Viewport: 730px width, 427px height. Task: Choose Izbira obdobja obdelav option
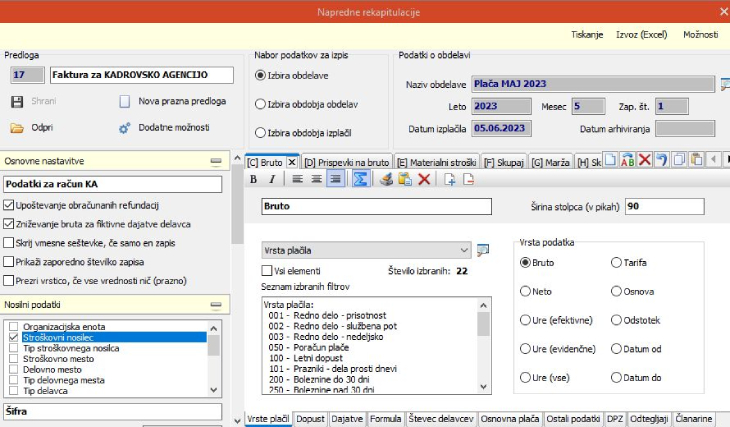(x=261, y=103)
